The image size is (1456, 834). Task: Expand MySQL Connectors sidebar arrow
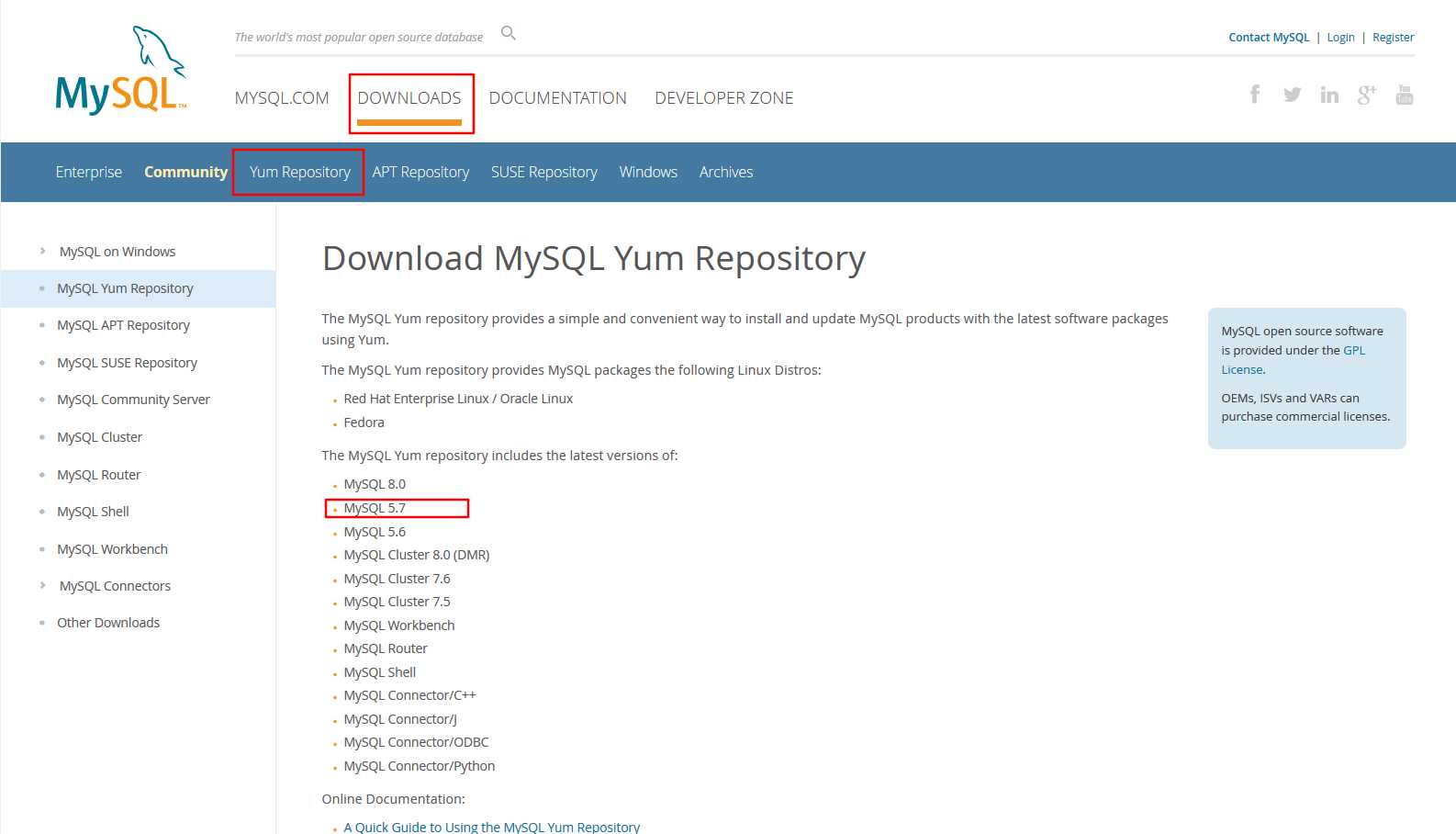click(42, 585)
